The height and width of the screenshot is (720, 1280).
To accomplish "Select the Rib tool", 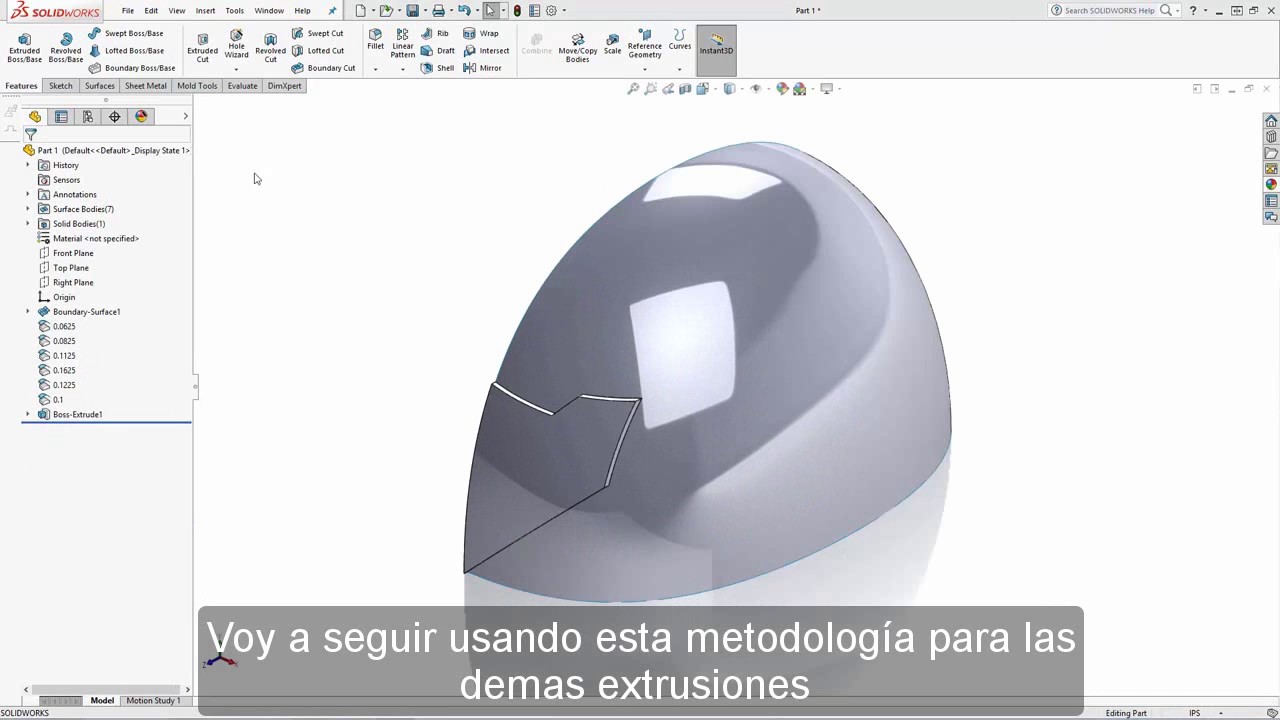I will pyautogui.click(x=435, y=33).
